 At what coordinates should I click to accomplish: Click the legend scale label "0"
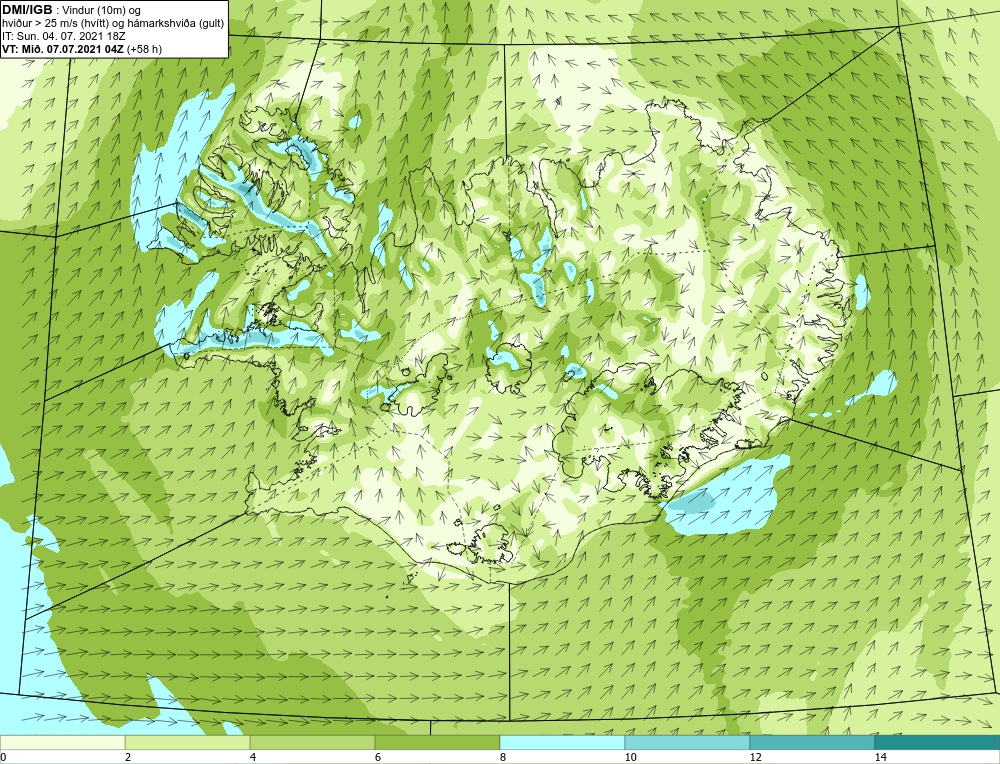[3, 757]
